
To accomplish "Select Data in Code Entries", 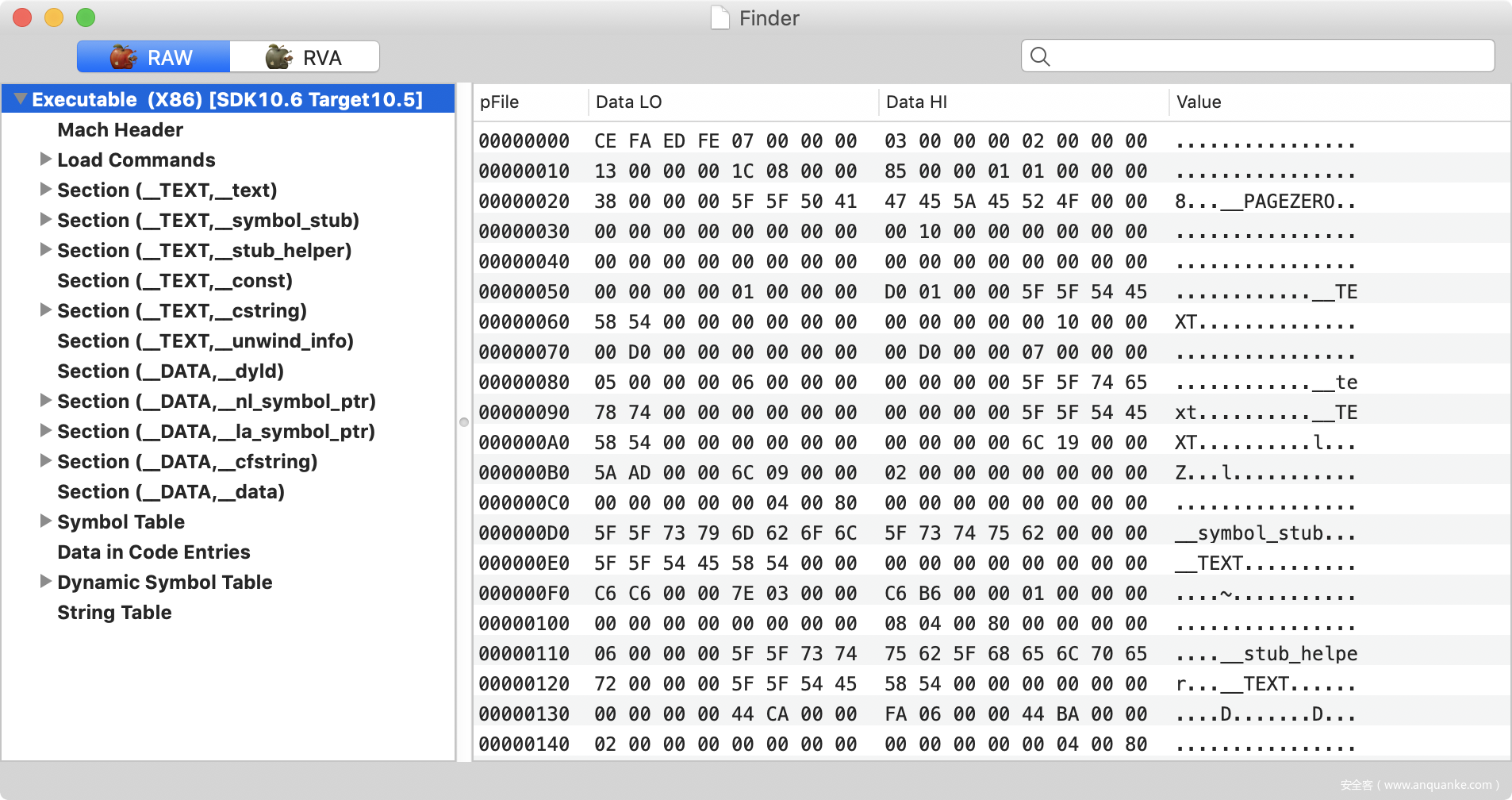I will click(x=154, y=552).
